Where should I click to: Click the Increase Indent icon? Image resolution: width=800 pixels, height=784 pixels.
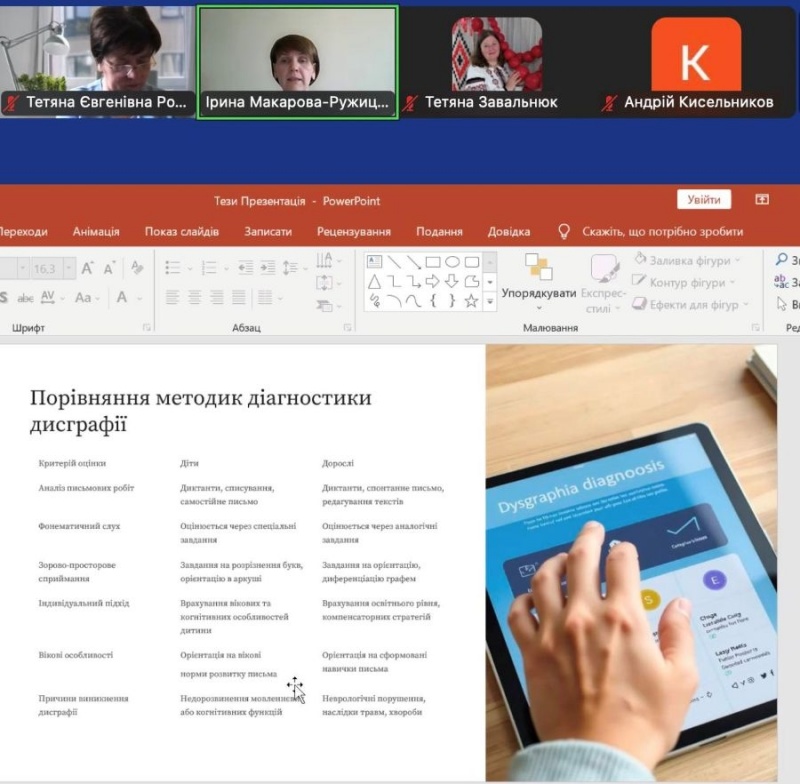pyautogui.click(x=267, y=268)
